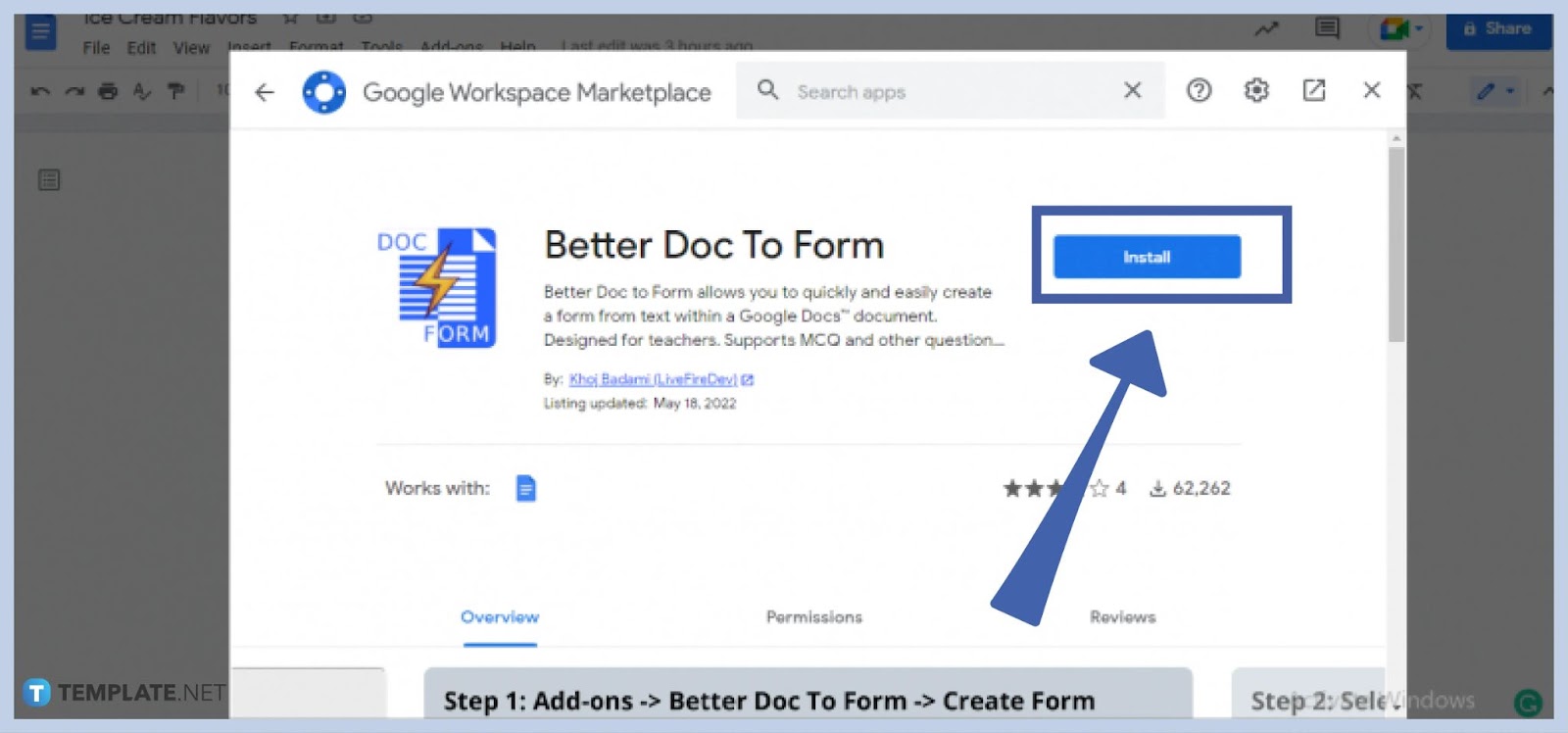The height and width of the screenshot is (733, 1568).
Task: Go back using the Marketplace back arrow
Action: pyautogui.click(x=265, y=92)
